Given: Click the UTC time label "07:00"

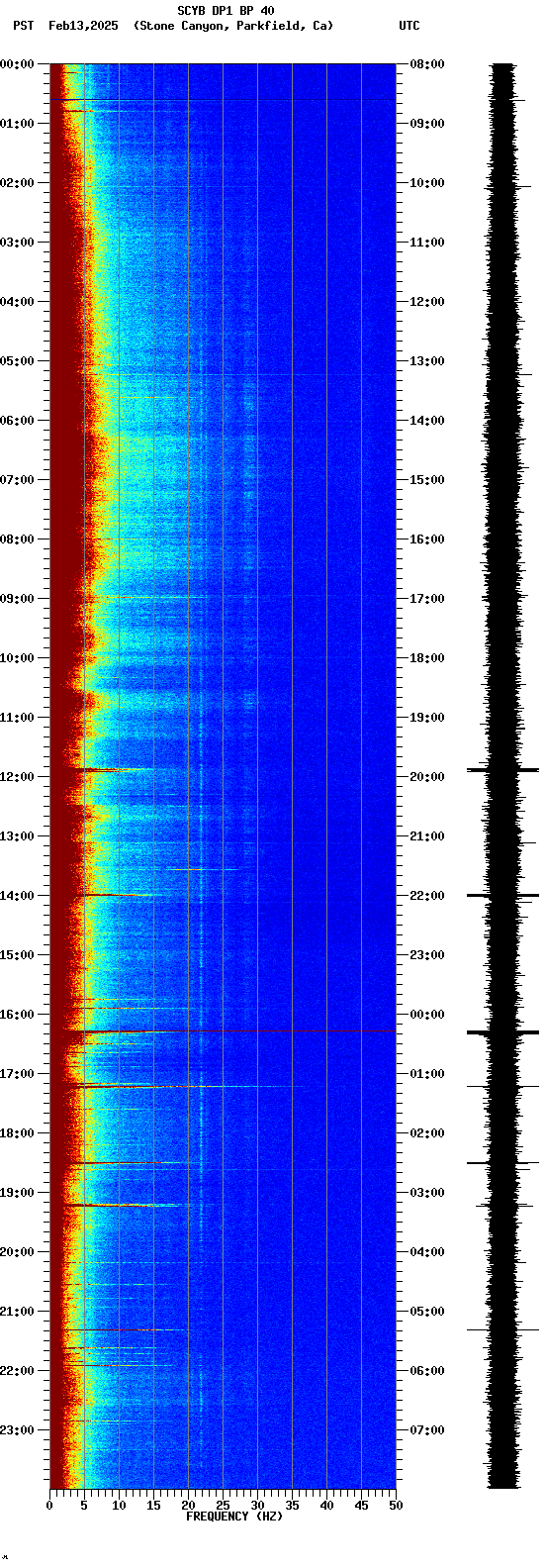Looking at the screenshot, I should click(427, 1430).
